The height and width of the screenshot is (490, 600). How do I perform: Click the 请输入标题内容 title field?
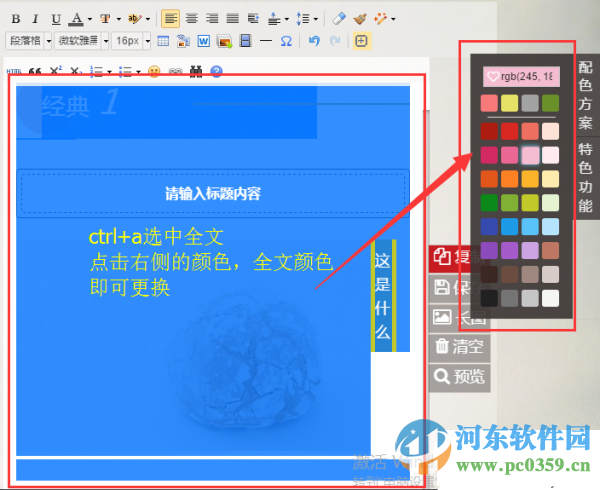pos(213,194)
